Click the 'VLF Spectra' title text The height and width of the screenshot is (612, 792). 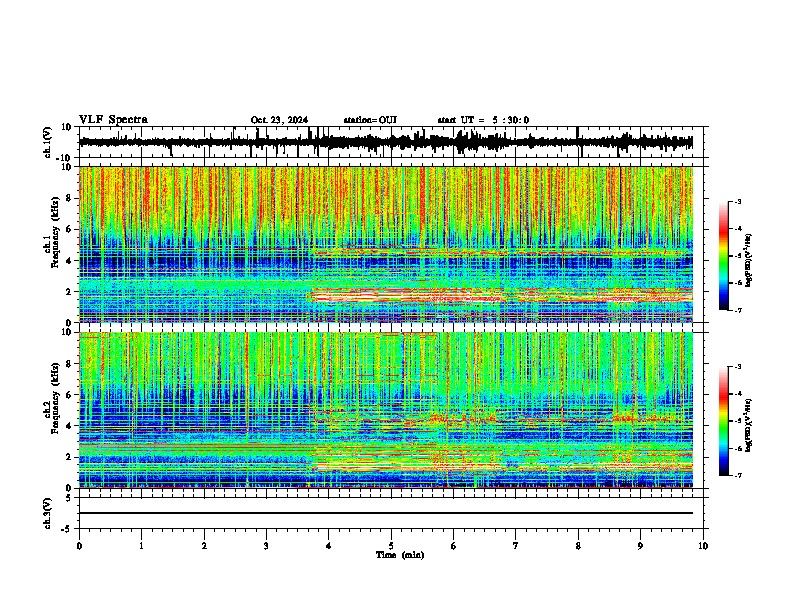[x=113, y=120]
